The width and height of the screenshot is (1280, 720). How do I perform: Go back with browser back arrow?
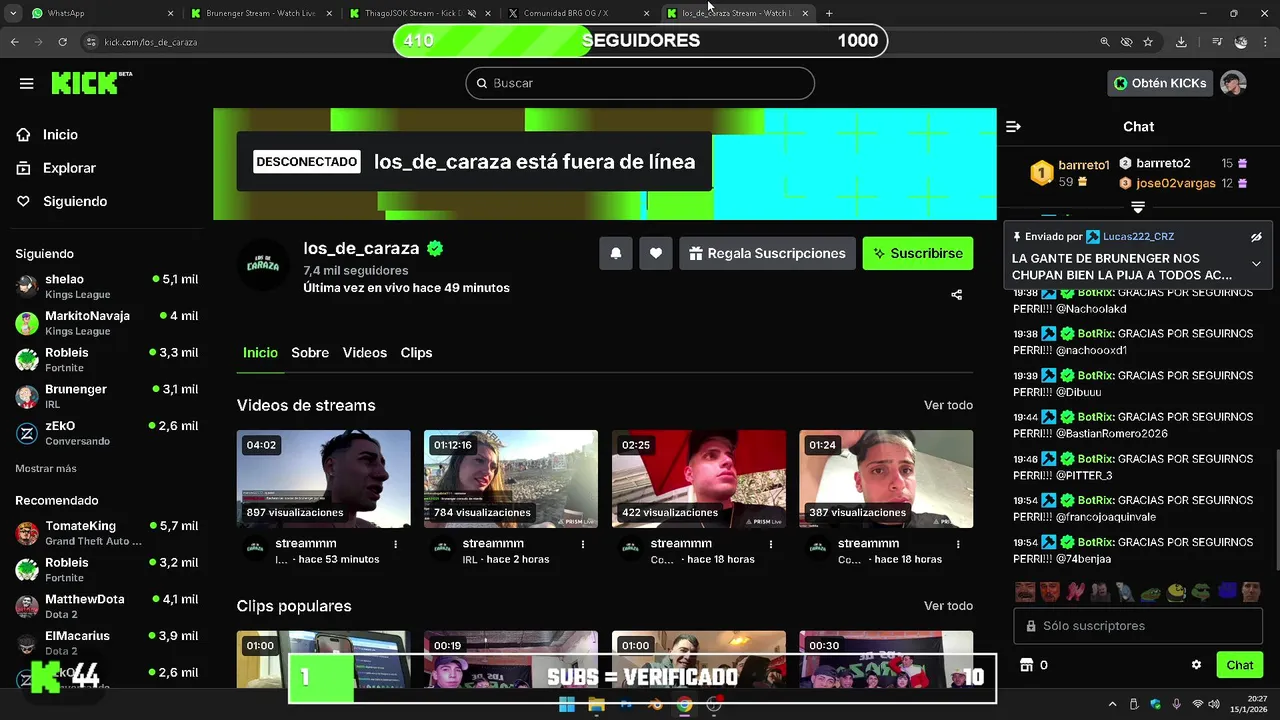(x=14, y=42)
